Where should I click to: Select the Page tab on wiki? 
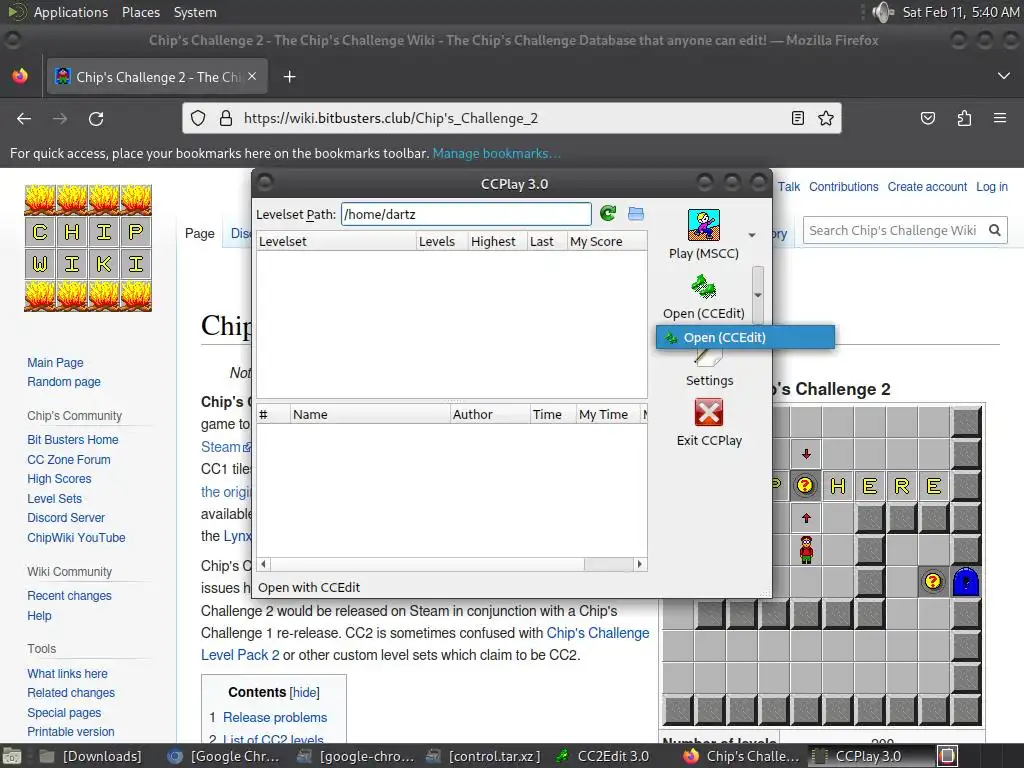pyautogui.click(x=200, y=233)
